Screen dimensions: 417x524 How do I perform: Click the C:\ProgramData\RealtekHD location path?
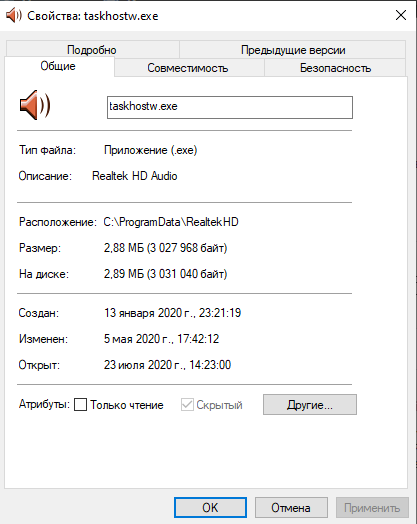[x=171, y=222]
